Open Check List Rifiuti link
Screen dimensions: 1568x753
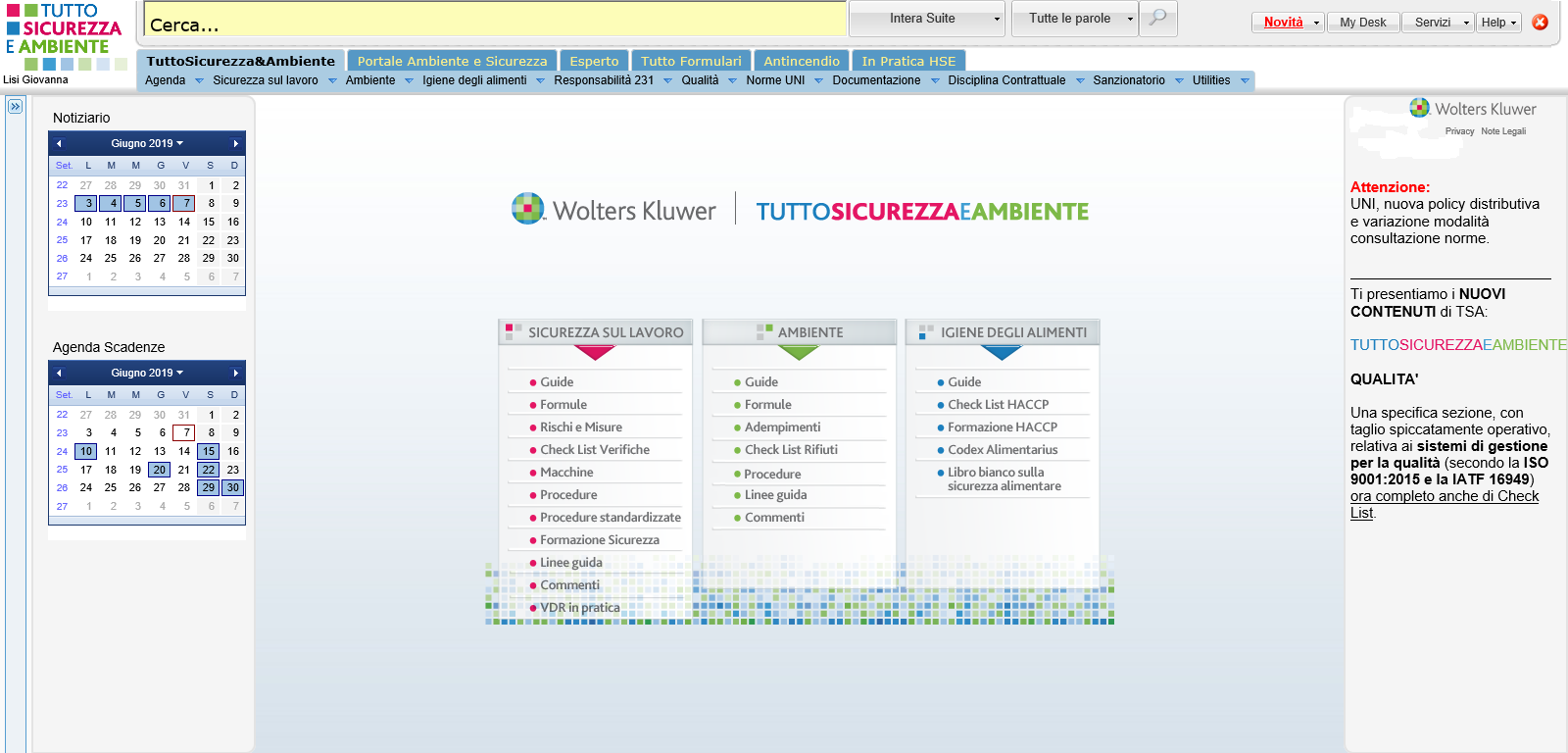click(791, 450)
